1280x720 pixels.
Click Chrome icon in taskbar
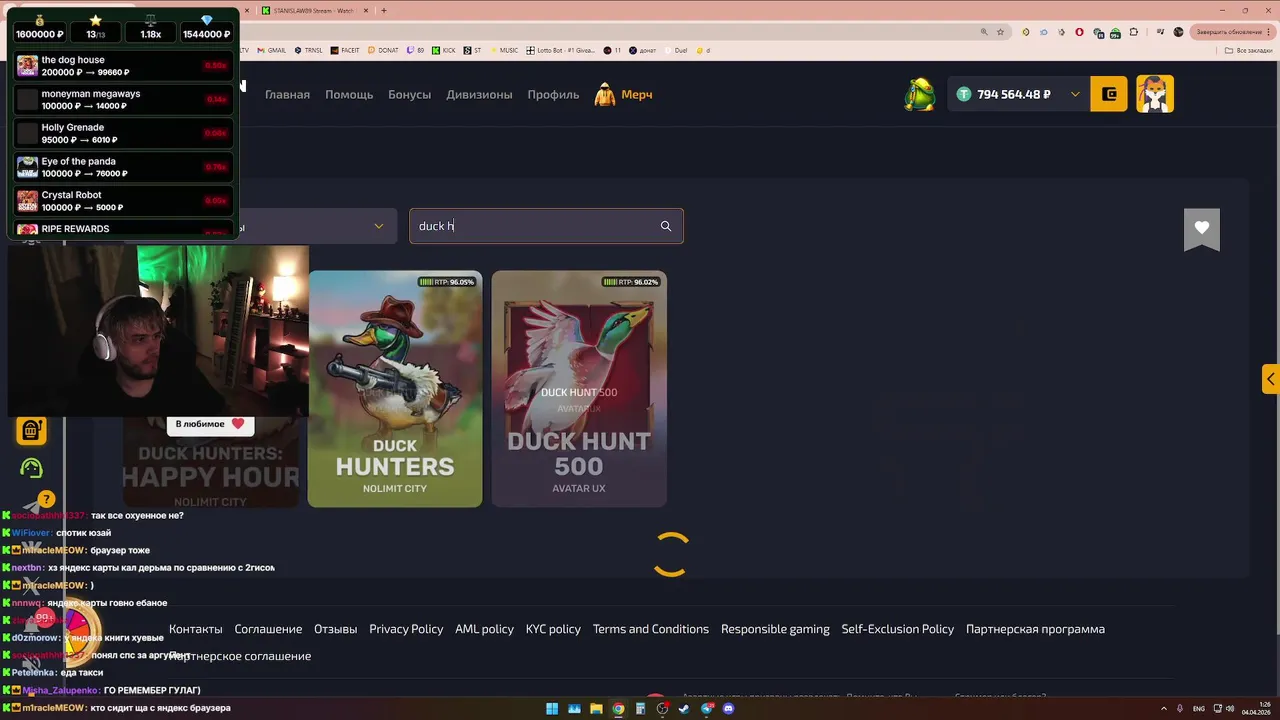[618, 709]
